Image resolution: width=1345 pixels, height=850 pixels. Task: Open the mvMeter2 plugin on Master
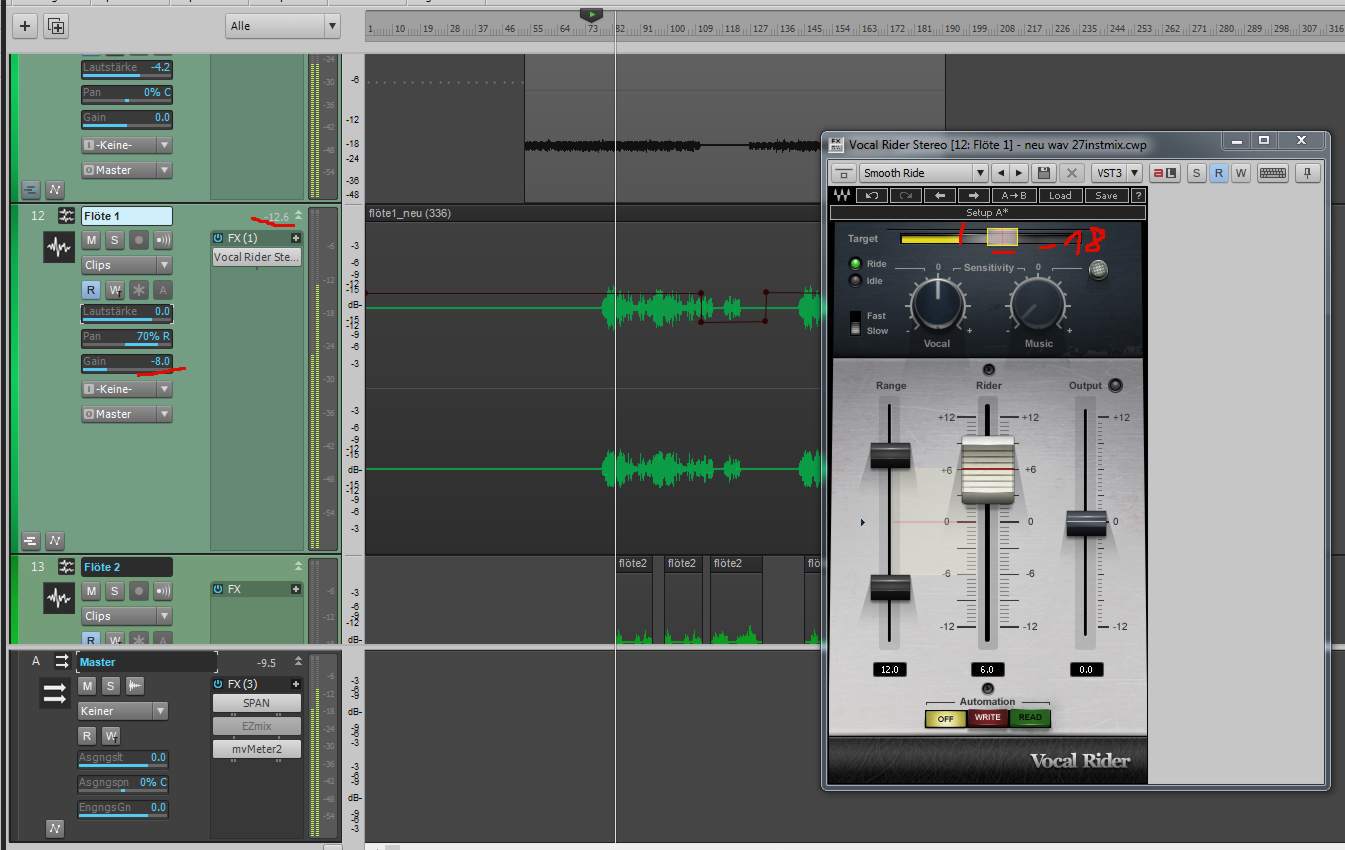pos(256,749)
